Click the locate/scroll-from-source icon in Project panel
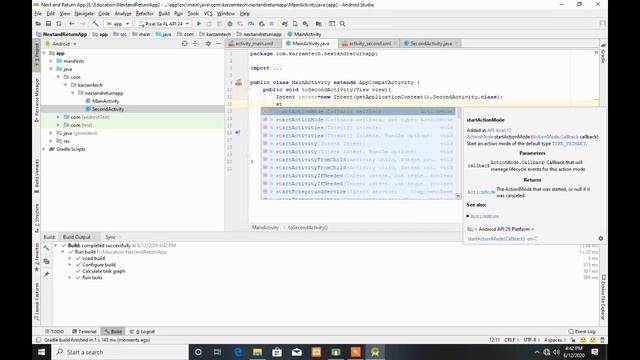Screen dimensions: 640x360 [x=184, y=44]
